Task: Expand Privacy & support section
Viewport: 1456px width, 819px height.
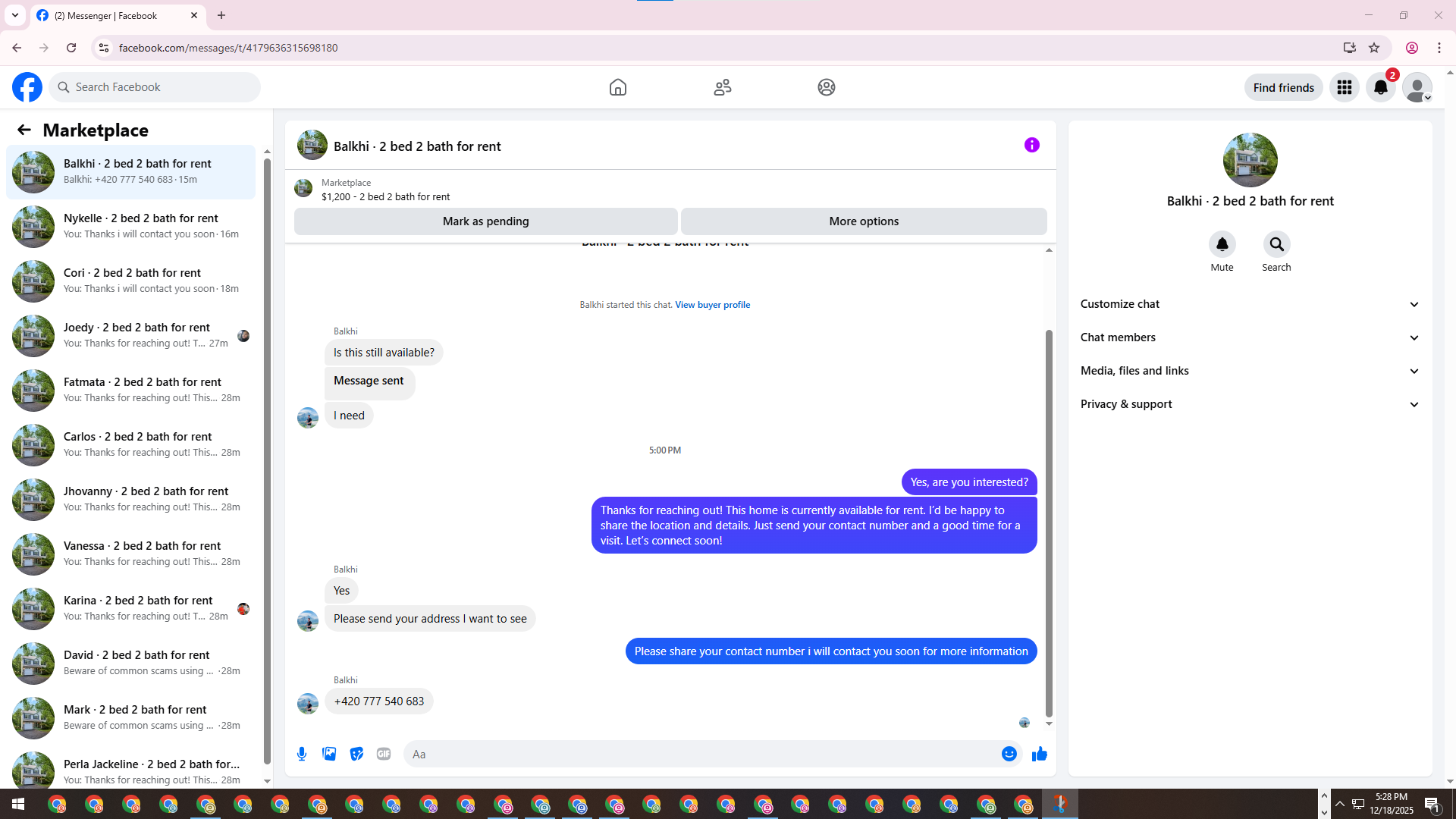Action: 1250,404
